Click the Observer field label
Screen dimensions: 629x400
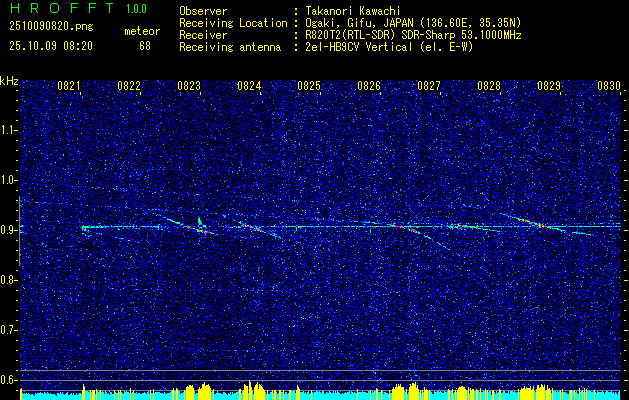[203, 11]
